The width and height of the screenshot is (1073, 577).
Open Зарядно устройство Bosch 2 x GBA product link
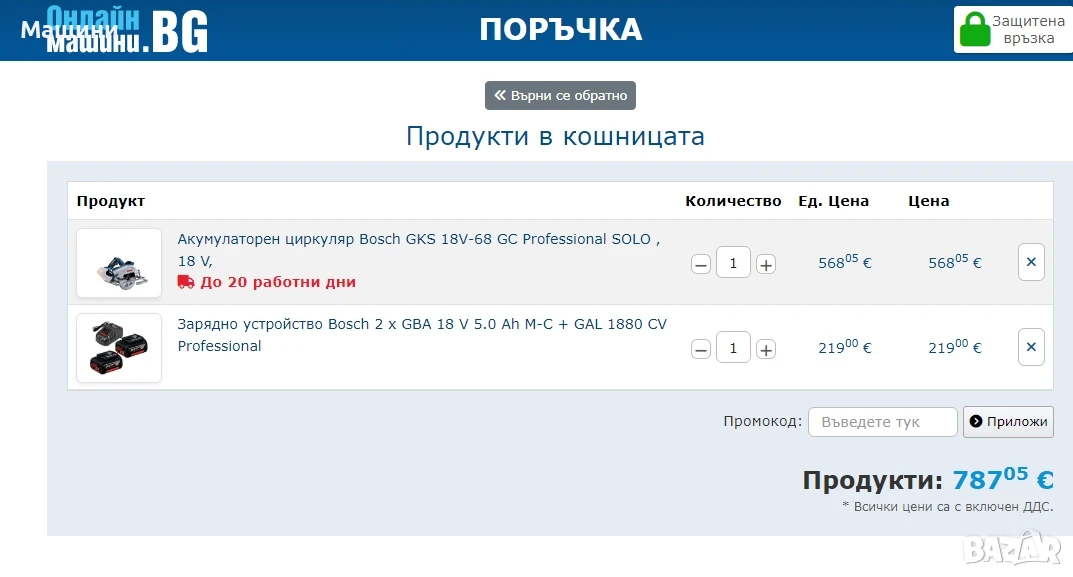pos(422,335)
